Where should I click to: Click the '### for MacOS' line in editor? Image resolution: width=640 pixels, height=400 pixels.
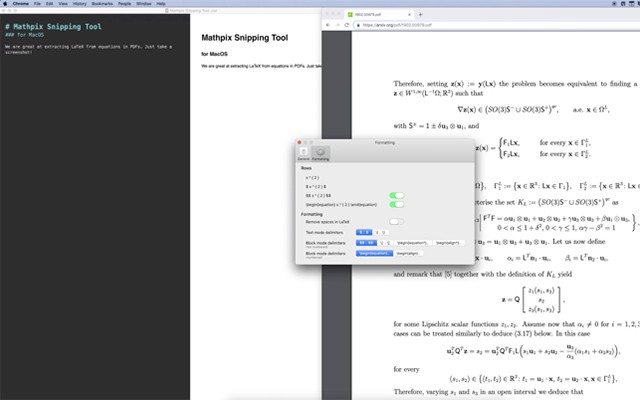[x=24, y=35]
